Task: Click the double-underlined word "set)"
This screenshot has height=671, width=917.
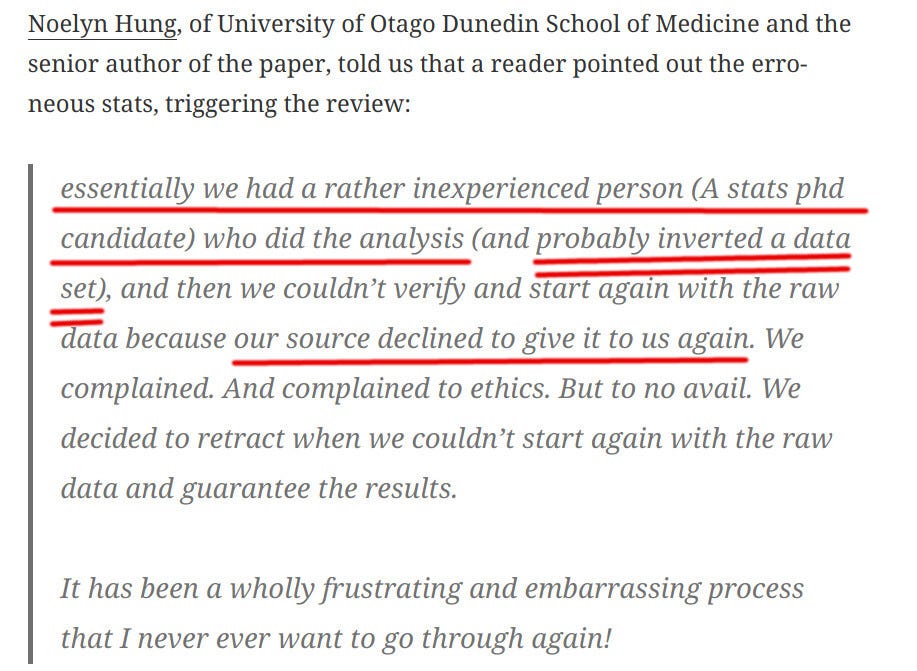Action: tap(82, 289)
